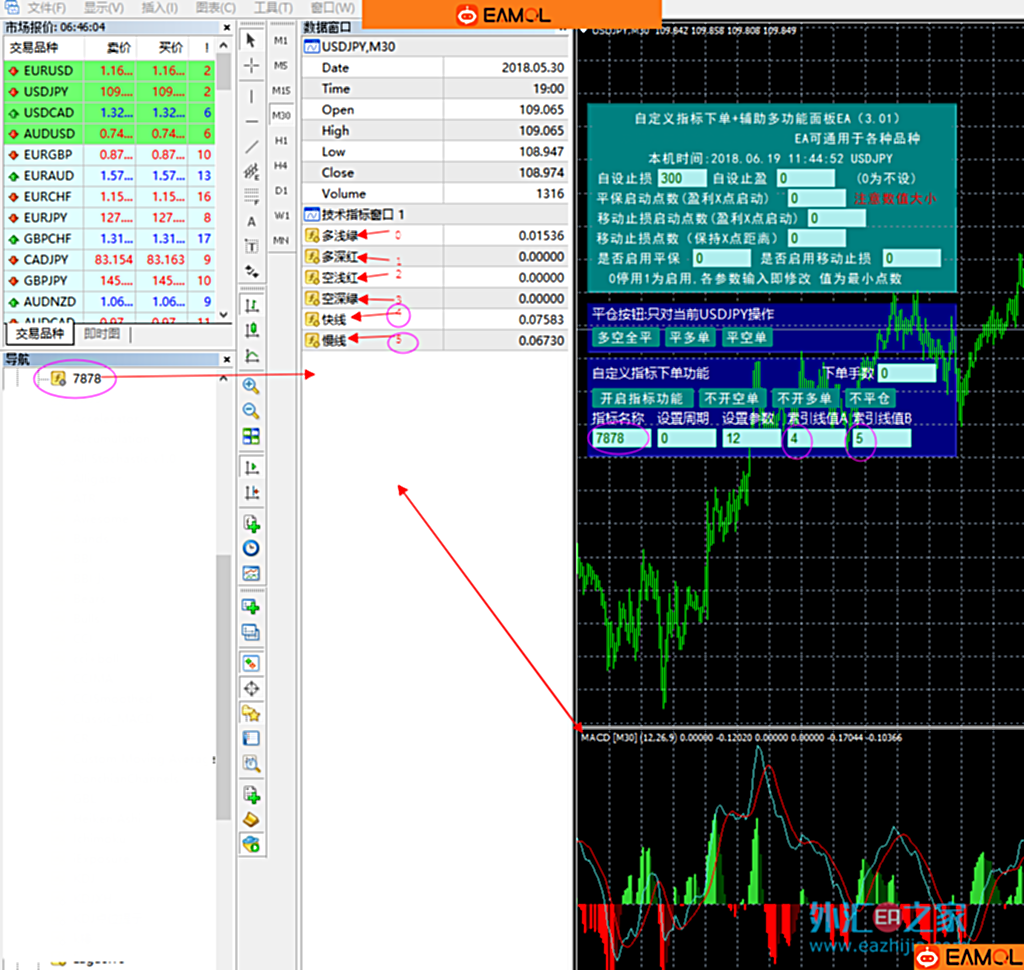Select the text label 'A' tool
Viewport: 1024px width, 970px height.
coord(251,221)
